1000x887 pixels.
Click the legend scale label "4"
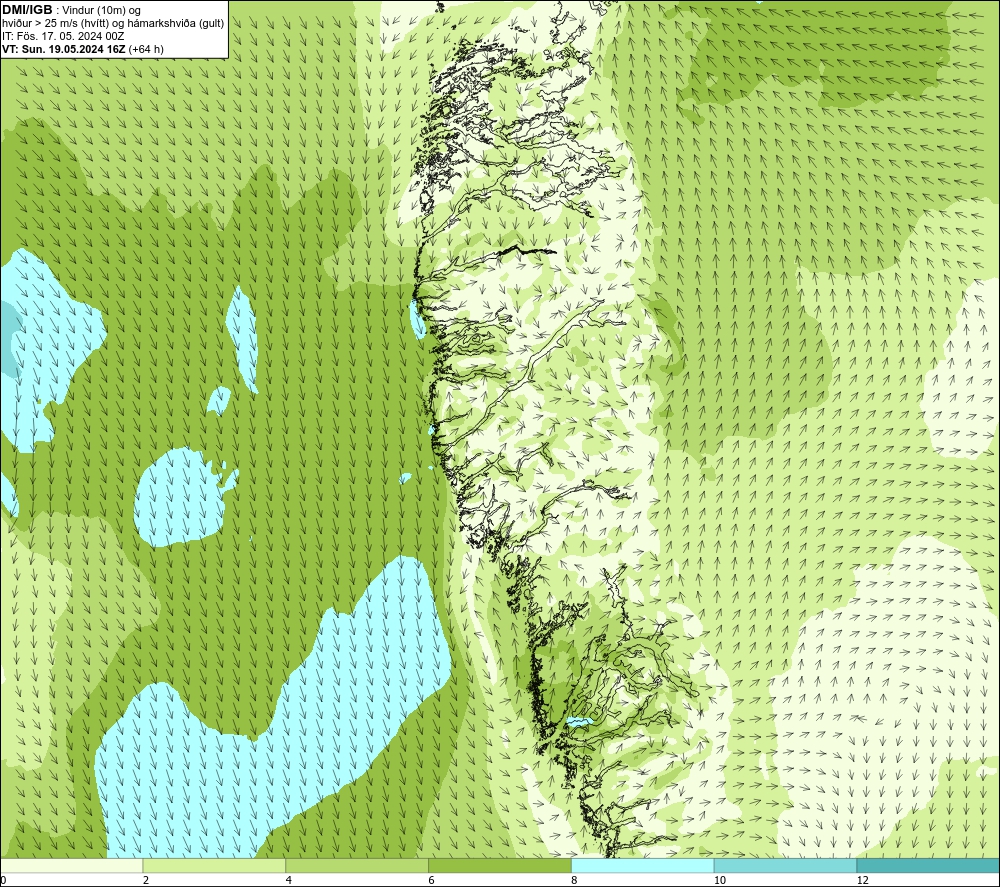pyautogui.click(x=289, y=881)
